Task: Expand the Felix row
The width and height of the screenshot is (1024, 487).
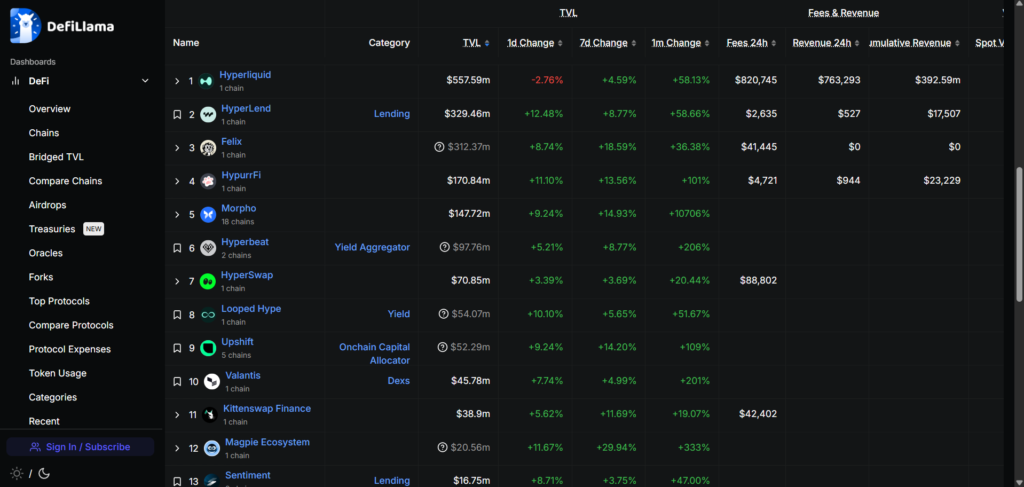Action: tap(176, 148)
